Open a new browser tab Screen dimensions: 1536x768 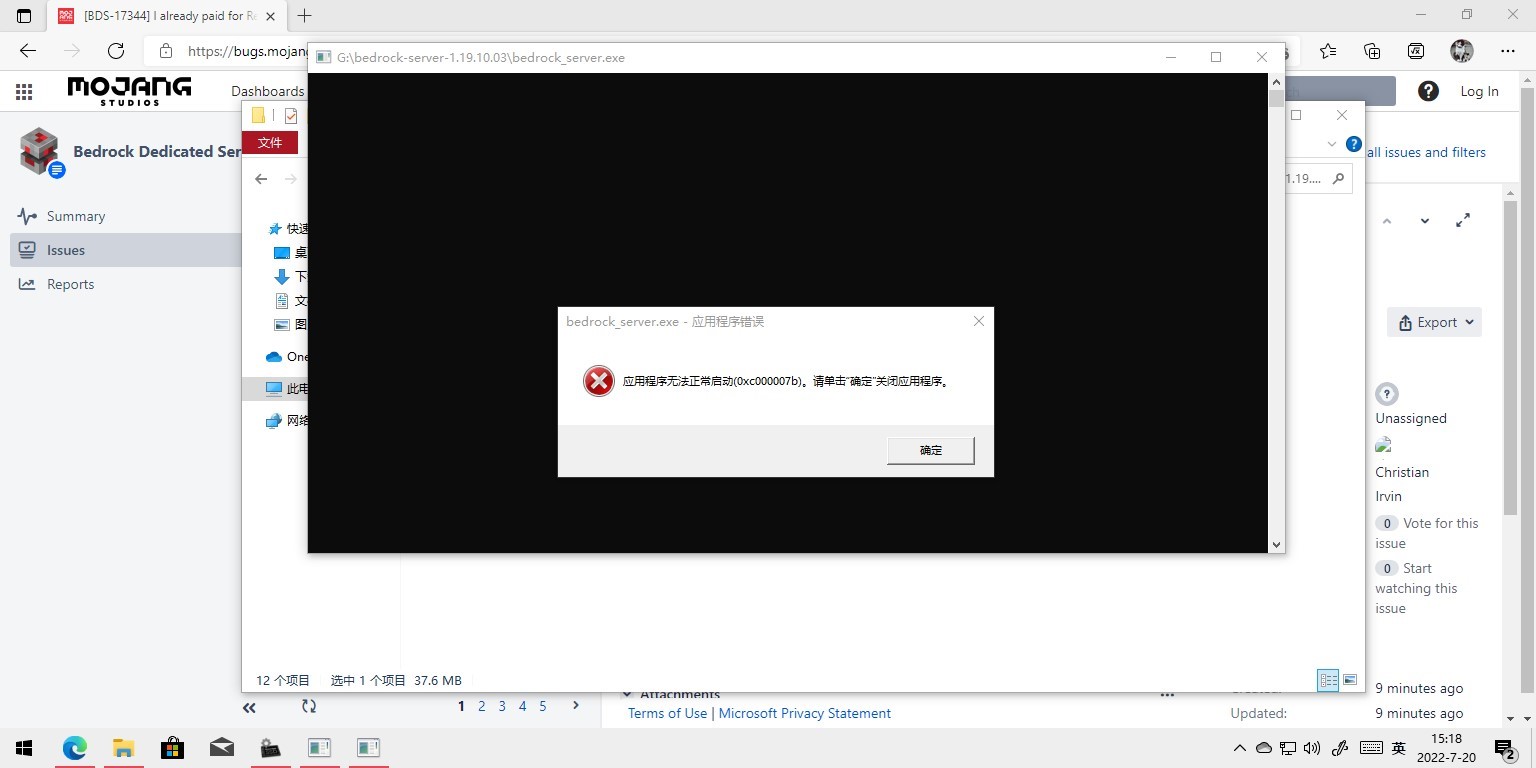pyautogui.click(x=305, y=15)
